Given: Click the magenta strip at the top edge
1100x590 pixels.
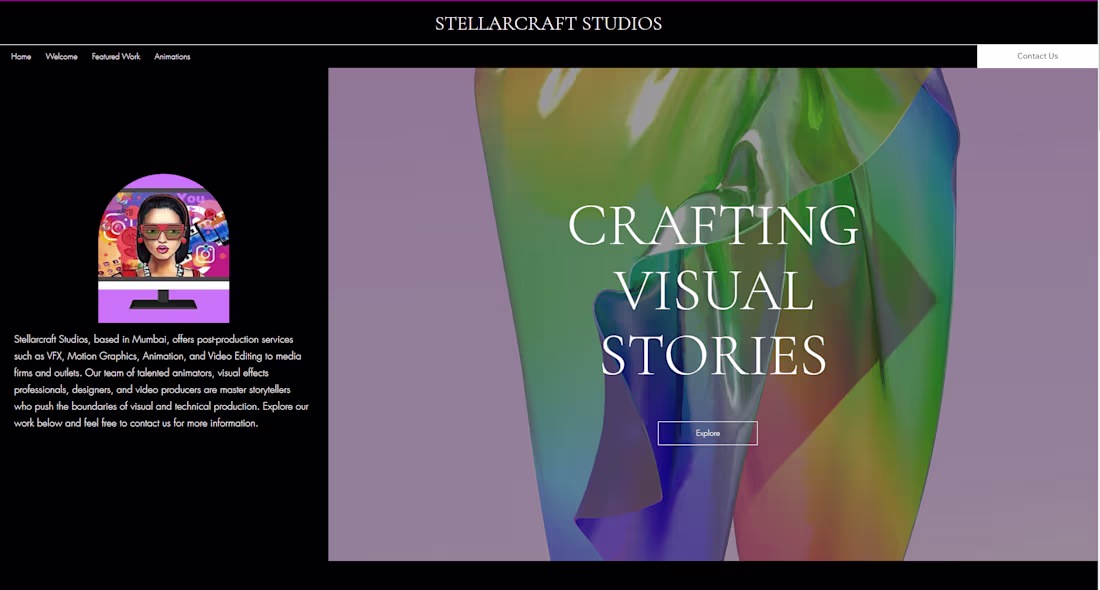Looking at the screenshot, I should (550, 2).
